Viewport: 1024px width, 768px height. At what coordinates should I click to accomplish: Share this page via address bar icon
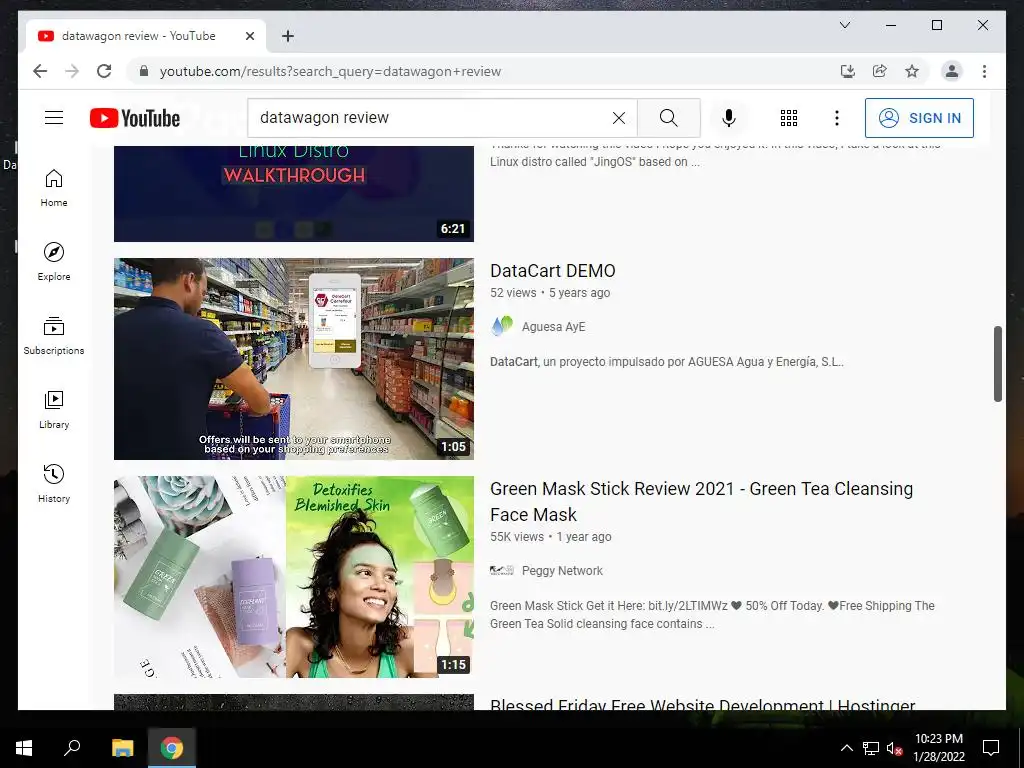point(880,71)
